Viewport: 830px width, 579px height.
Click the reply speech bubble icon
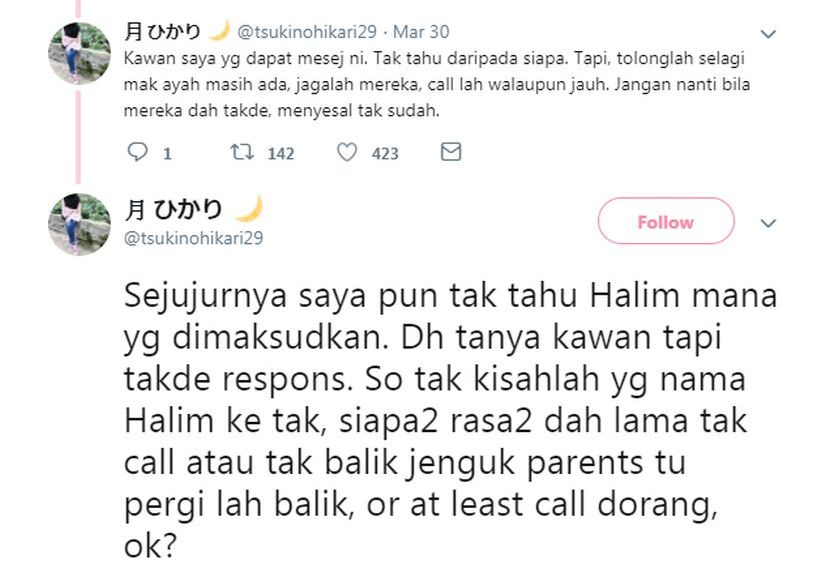138,152
